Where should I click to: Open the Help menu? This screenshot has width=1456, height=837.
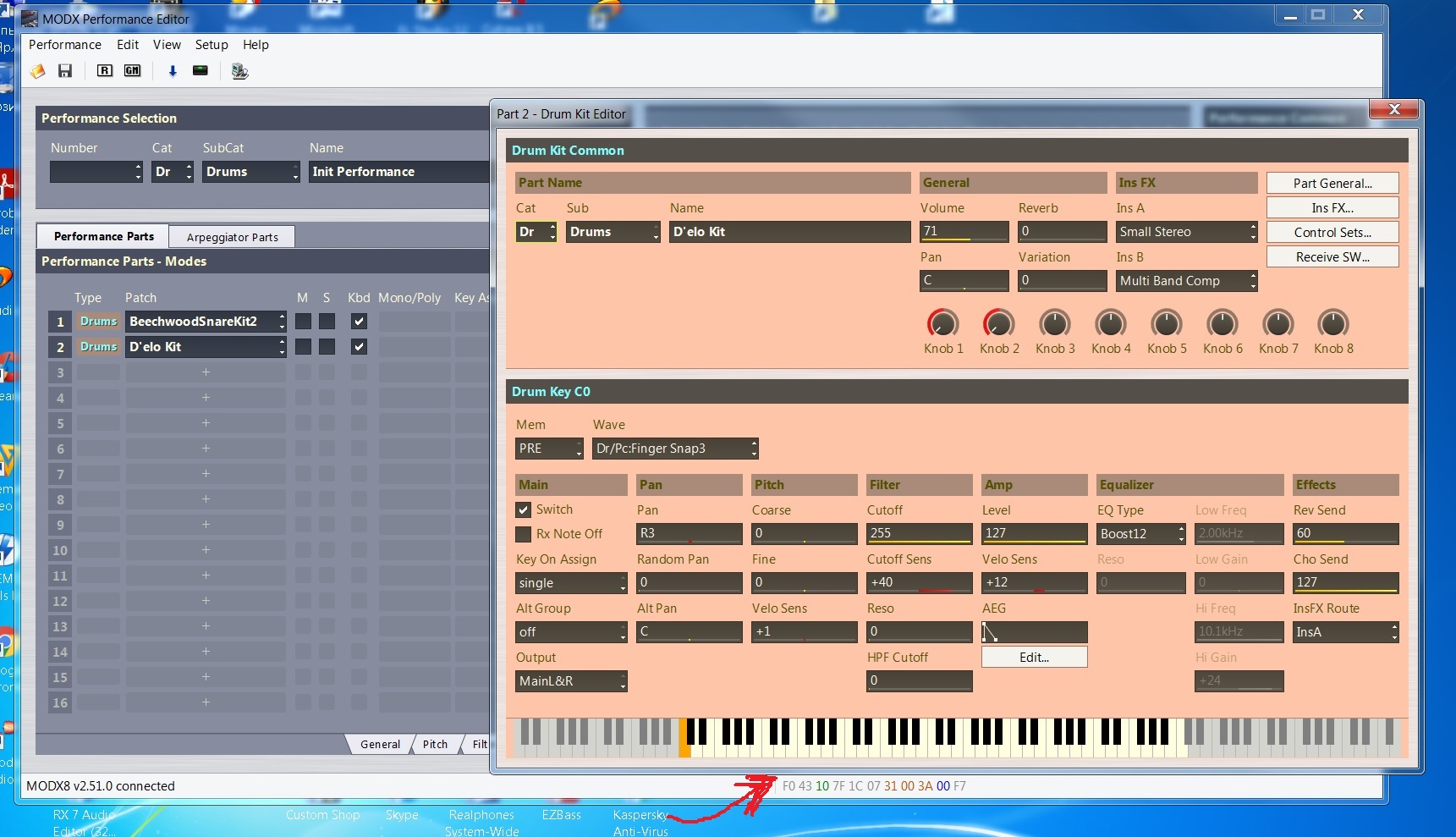click(x=255, y=45)
